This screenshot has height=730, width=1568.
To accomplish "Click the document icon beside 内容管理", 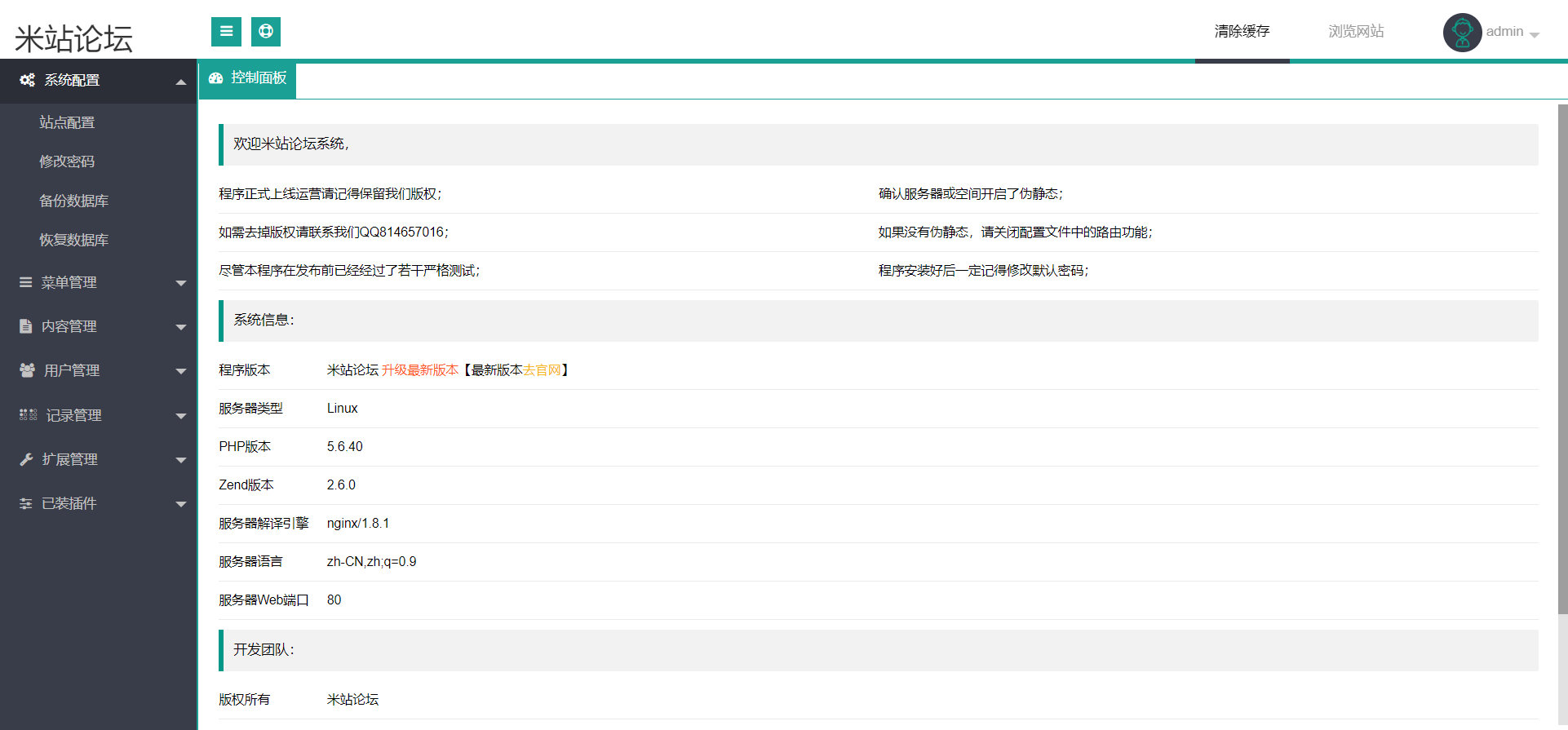I will 26,326.
